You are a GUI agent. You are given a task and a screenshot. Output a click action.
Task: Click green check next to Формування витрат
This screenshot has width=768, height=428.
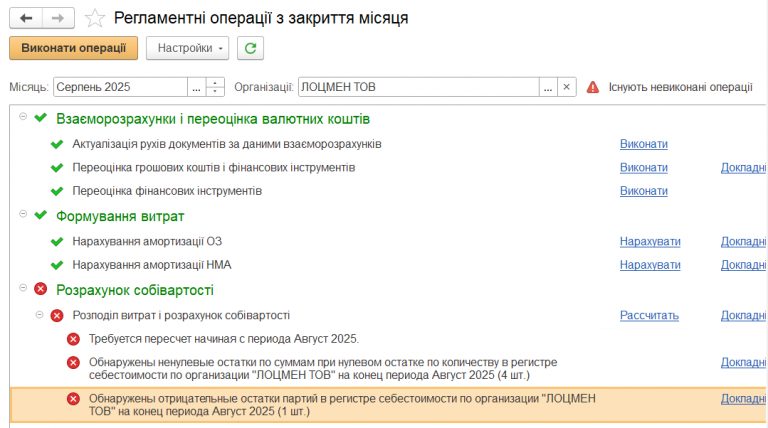pyautogui.click(x=41, y=215)
